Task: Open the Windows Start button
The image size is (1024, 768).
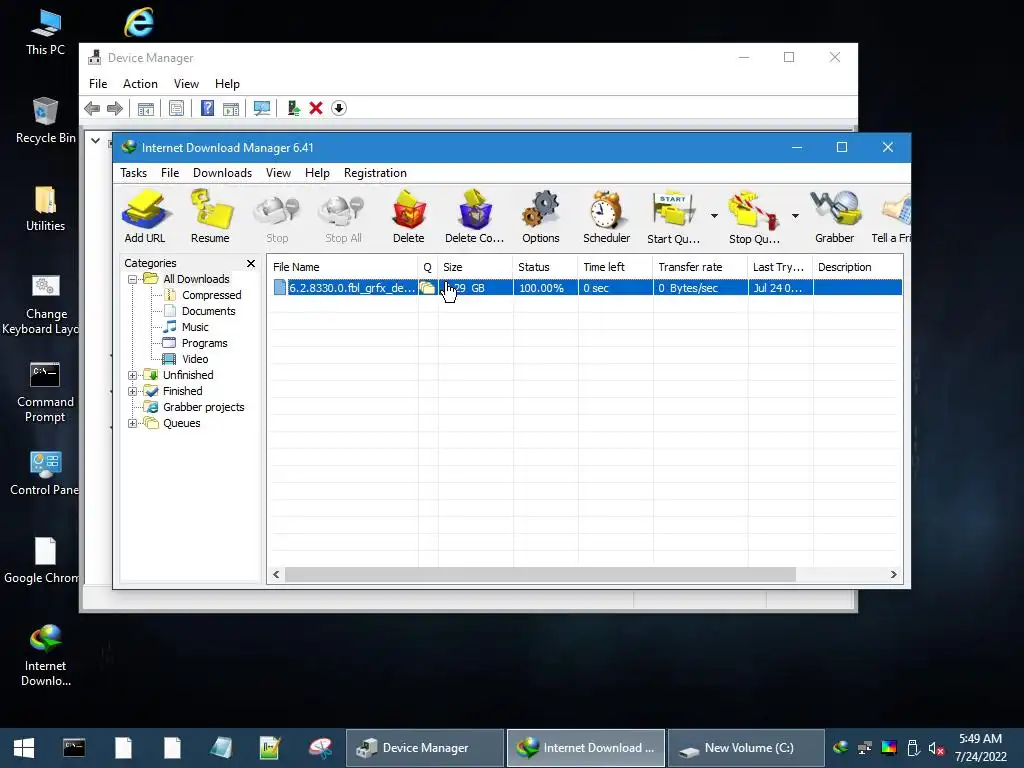Action: (24, 748)
